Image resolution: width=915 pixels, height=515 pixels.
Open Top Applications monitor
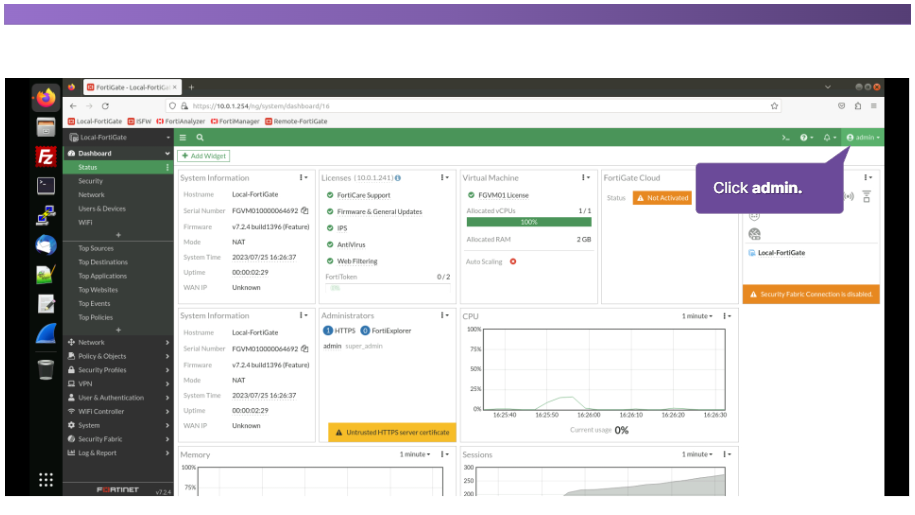pyautogui.click(x=103, y=276)
